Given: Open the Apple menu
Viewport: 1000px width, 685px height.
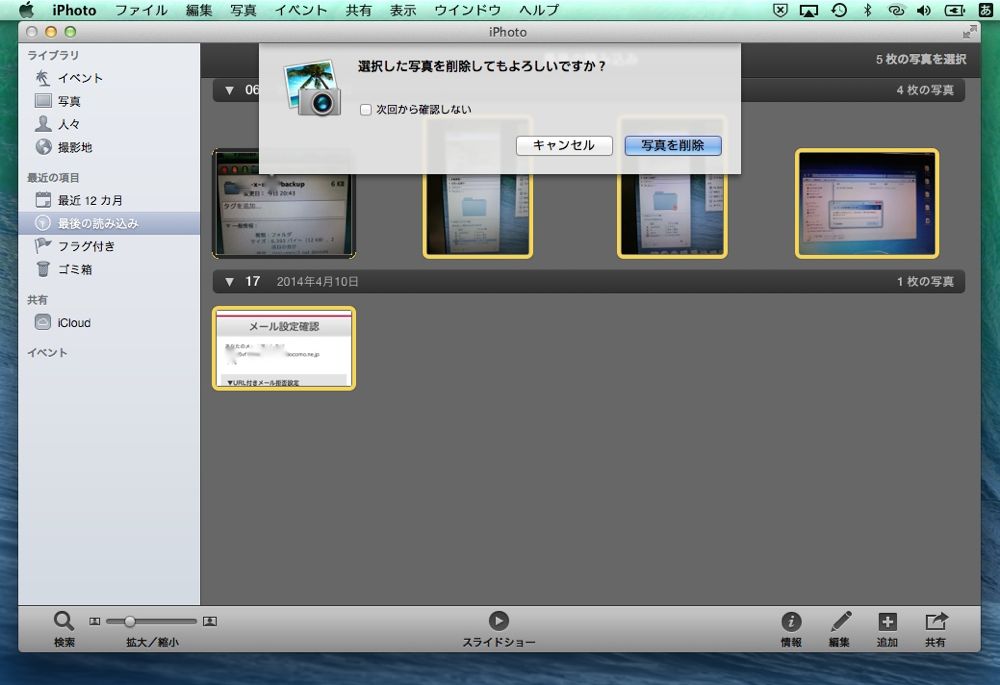Looking at the screenshot, I should (26, 10).
